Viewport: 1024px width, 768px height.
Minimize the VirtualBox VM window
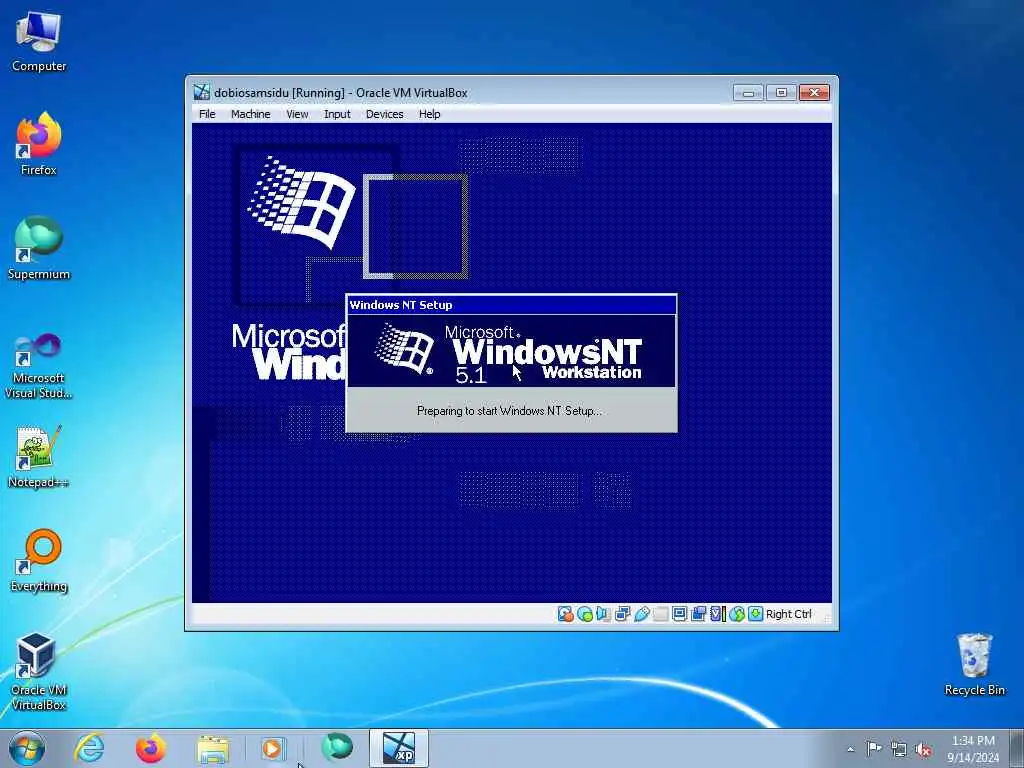click(x=748, y=93)
